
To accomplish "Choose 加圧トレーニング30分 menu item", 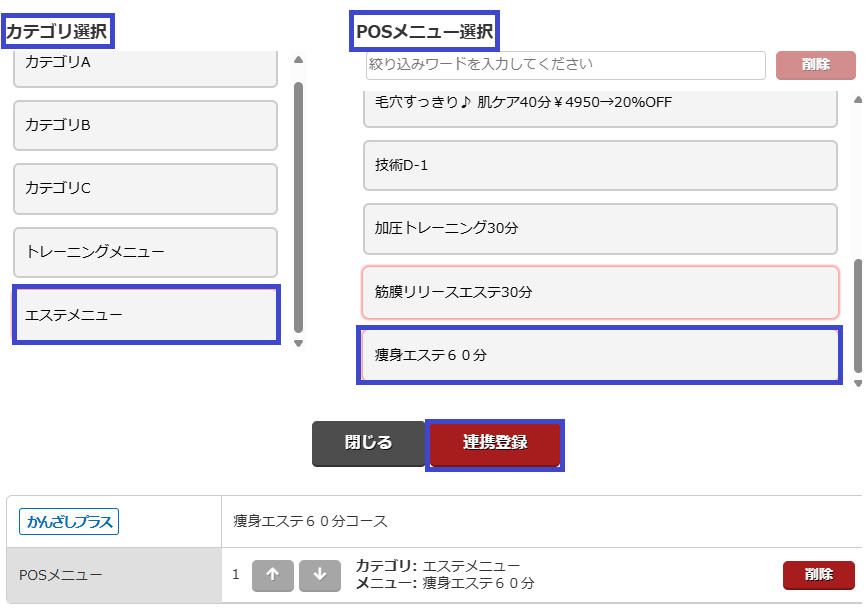I will coord(600,228).
